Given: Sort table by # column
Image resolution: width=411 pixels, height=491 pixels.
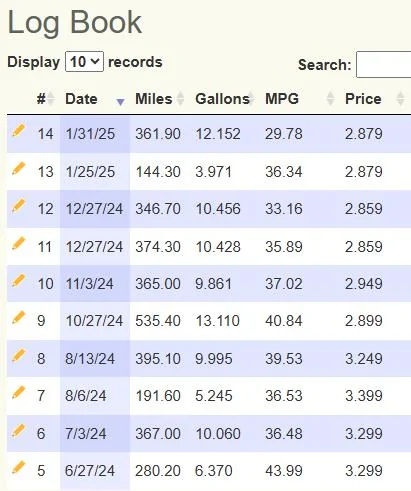Looking at the screenshot, I should point(45,99).
